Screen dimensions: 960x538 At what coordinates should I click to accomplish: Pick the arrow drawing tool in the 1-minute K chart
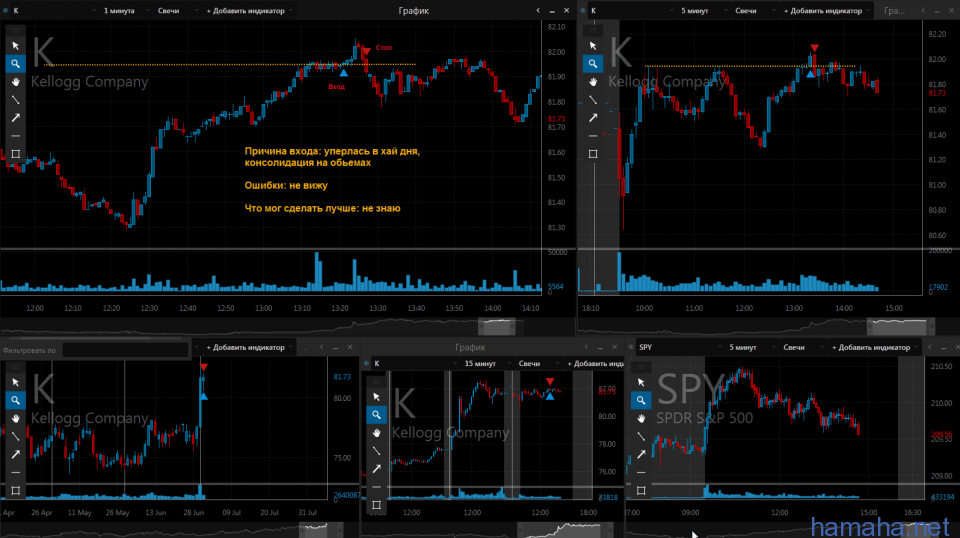[x=15, y=118]
